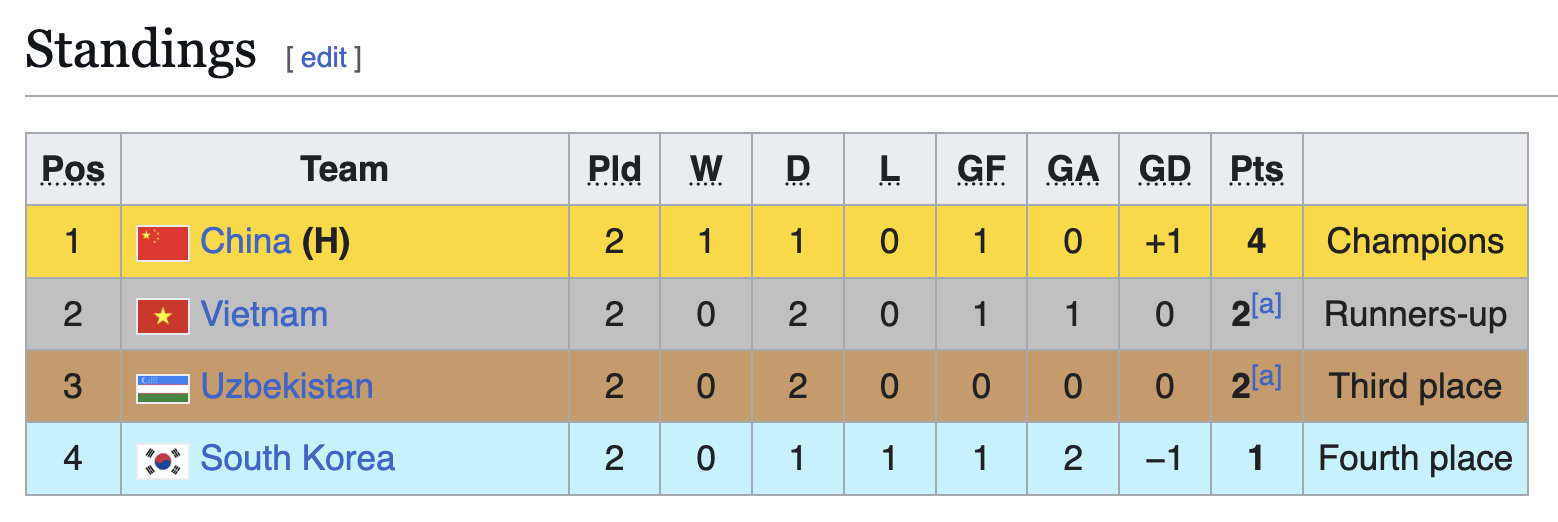Click the Uzbekistan flag icon
The height and width of the screenshot is (522, 1558).
click(x=162, y=387)
